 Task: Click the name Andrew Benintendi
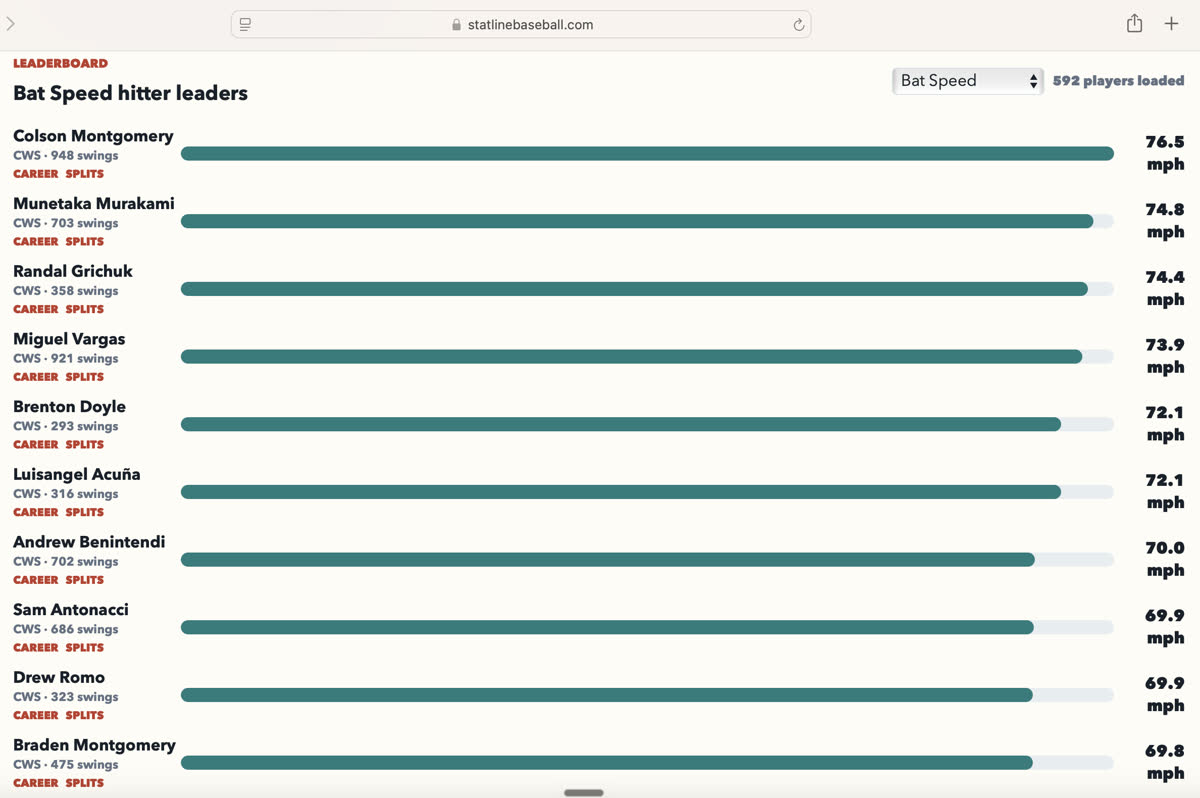tap(89, 542)
